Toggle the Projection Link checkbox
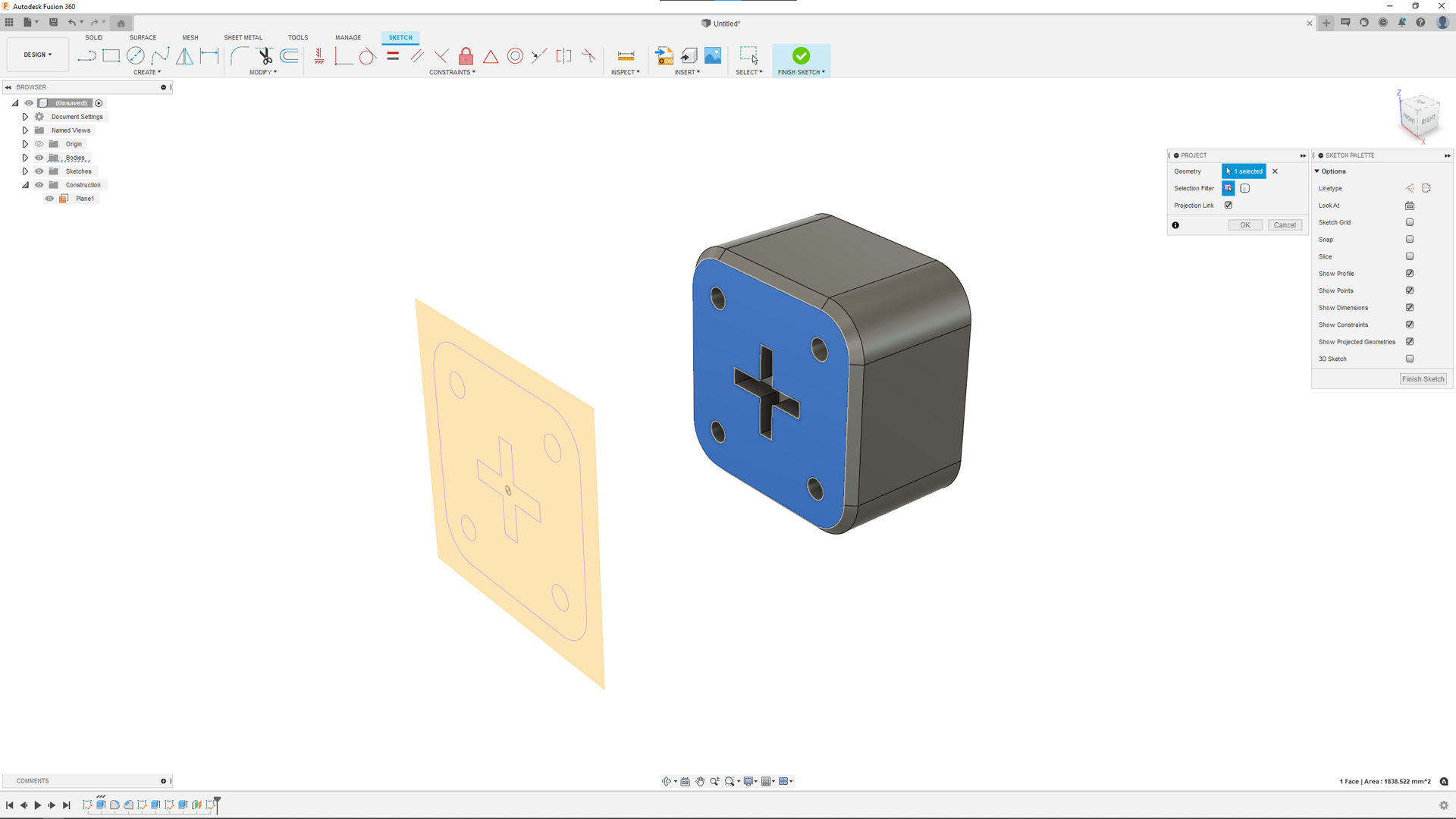Viewport: 1456px width, 819px height. point(1228,205)
